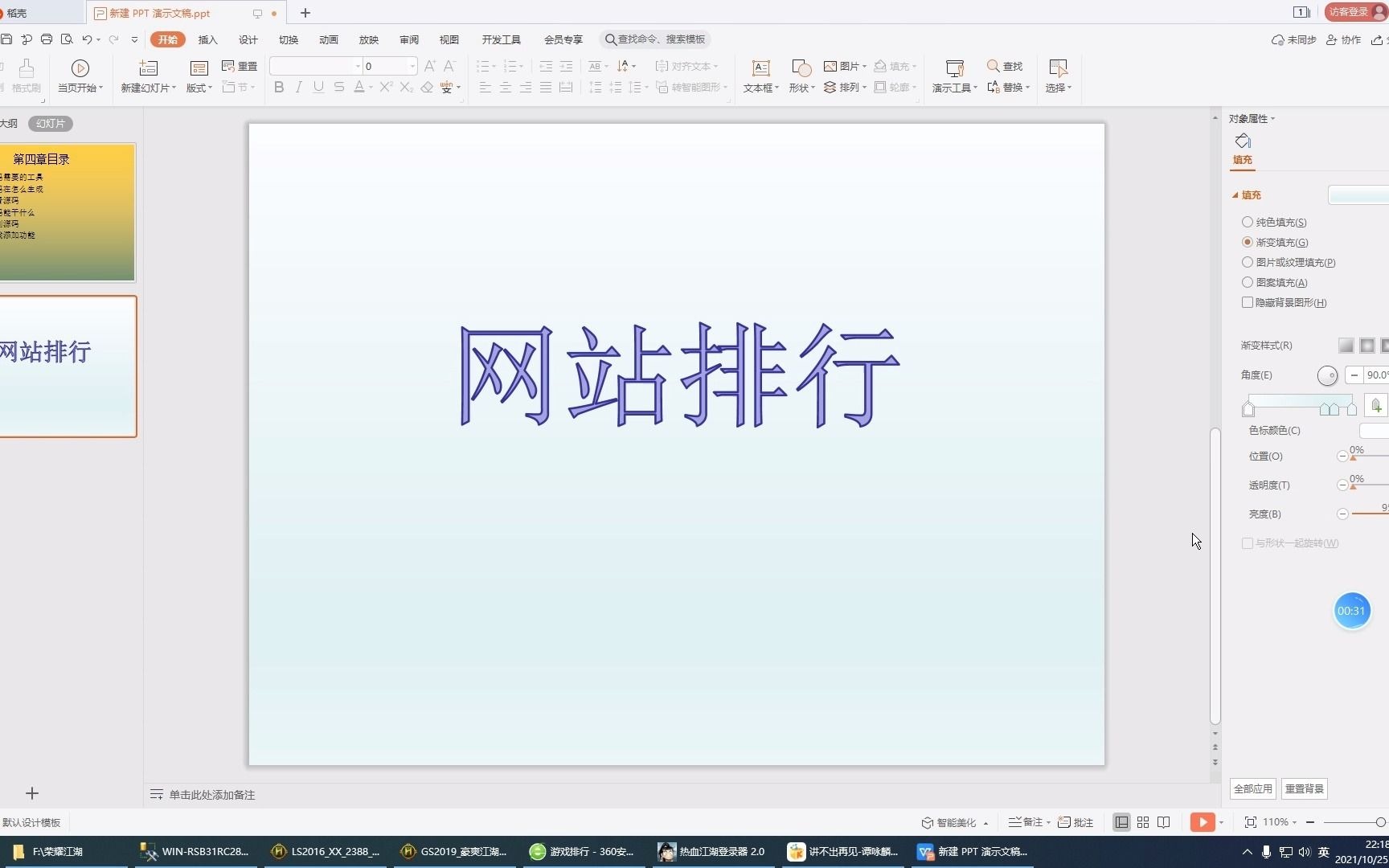Screen dimensions: 1389x868
Task: Click the fit-to-window zoom icon
Action: (1251, 822)
